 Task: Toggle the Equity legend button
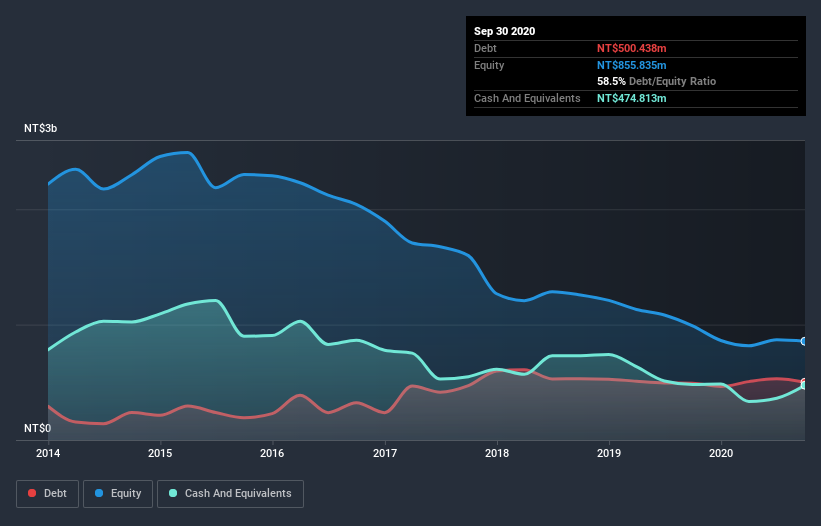(118, 494)
